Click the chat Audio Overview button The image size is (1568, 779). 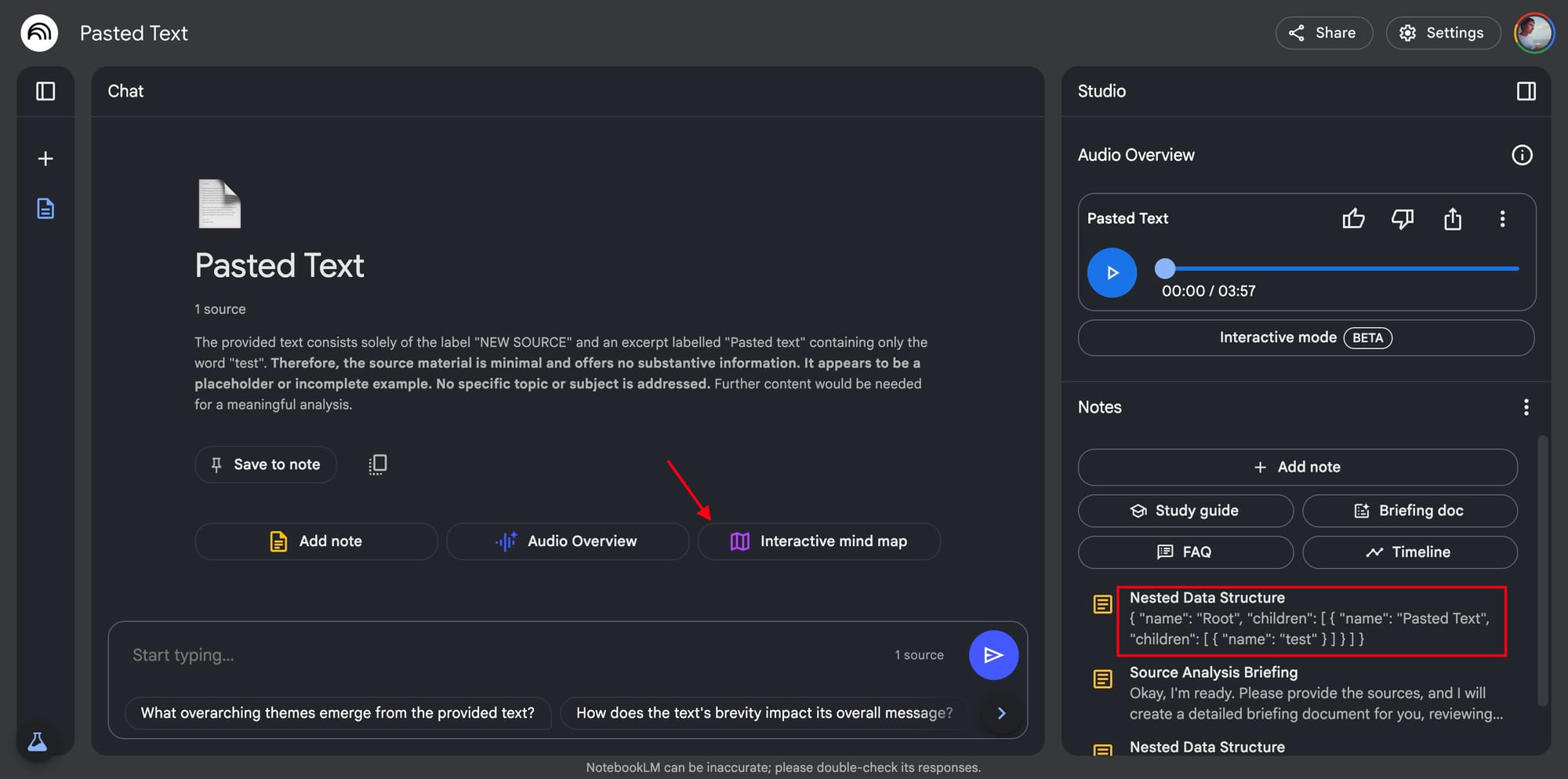coord(568,541)
